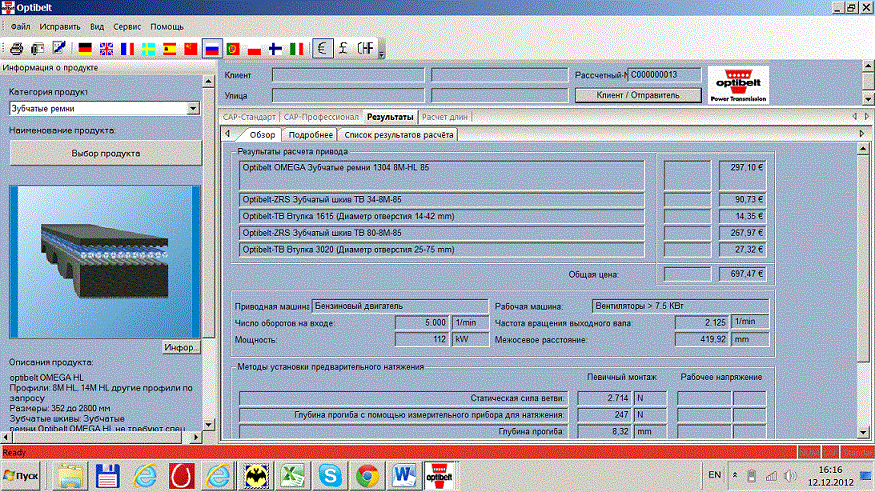Click power value 112 field

pyautogui.click(x=422, y=340)
